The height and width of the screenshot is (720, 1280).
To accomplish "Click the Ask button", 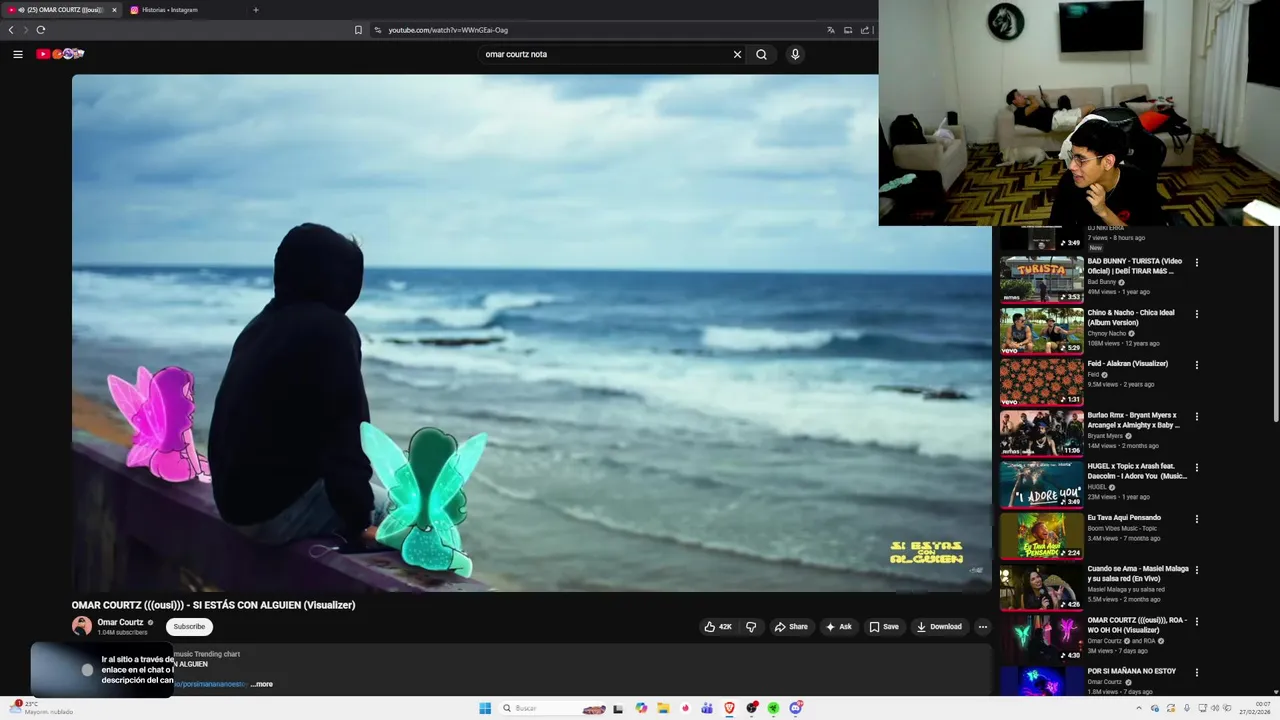I will [838, 627].
